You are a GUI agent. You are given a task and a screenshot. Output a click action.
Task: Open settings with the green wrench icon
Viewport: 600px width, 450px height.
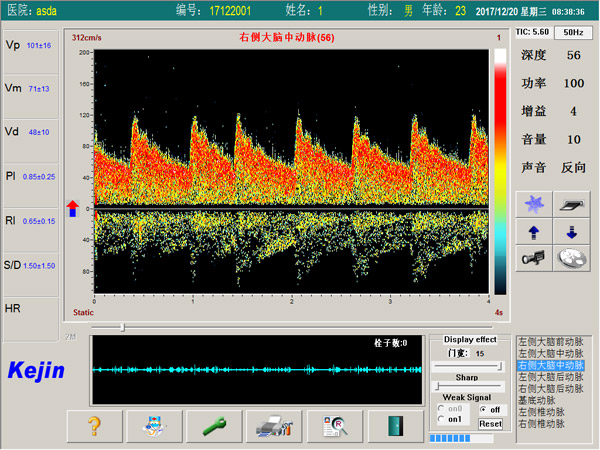(x=214, y=426)
